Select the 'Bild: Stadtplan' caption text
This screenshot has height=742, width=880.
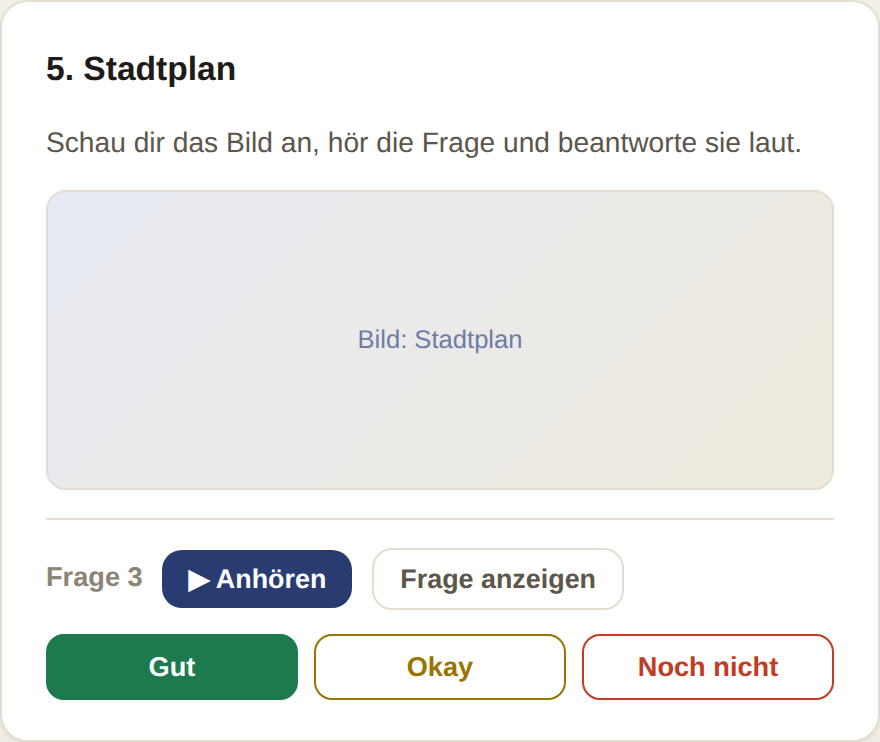pyautogui.click(x=440, y=340)
